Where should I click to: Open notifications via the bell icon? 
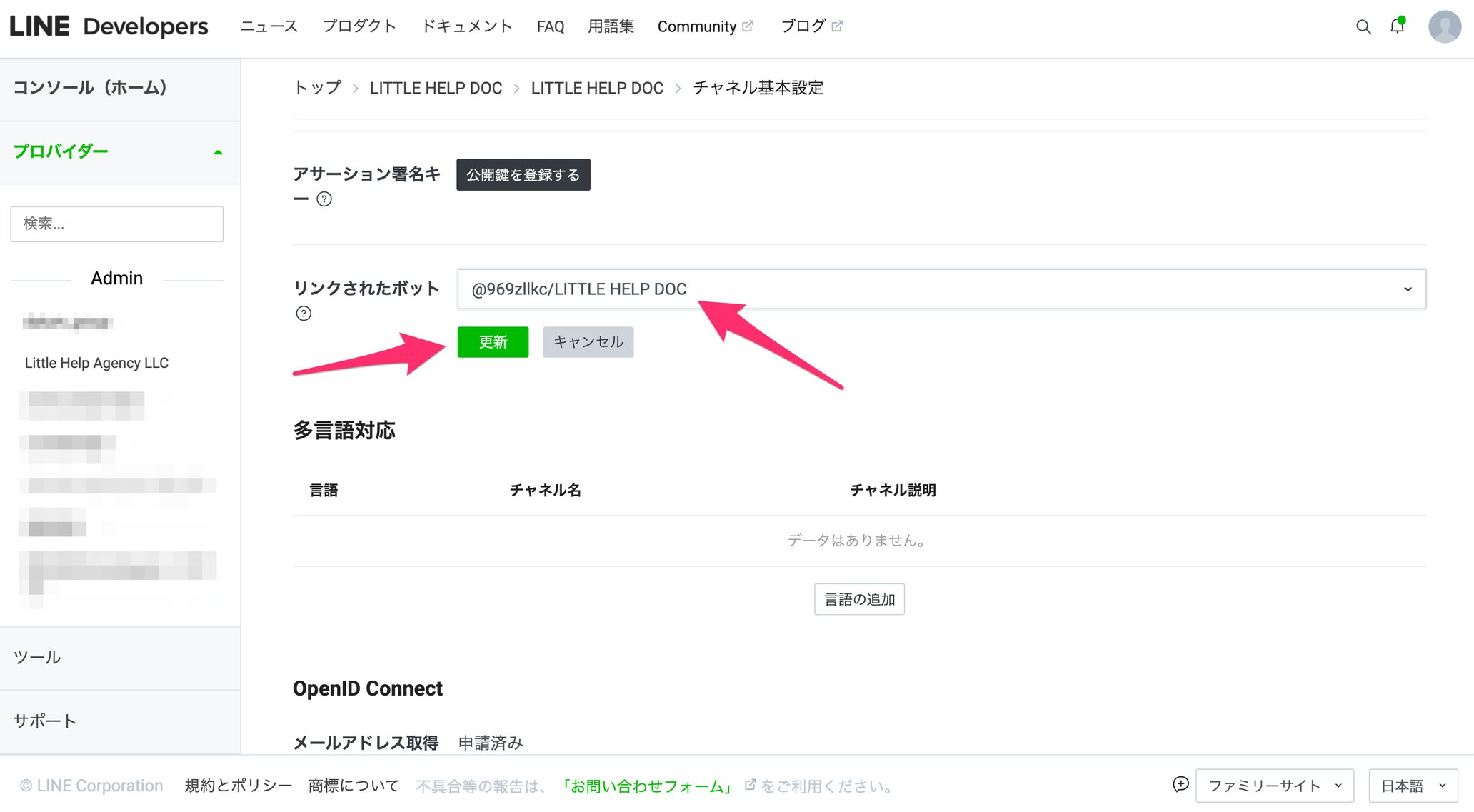pyautogui.click(x=1397, y=26)
